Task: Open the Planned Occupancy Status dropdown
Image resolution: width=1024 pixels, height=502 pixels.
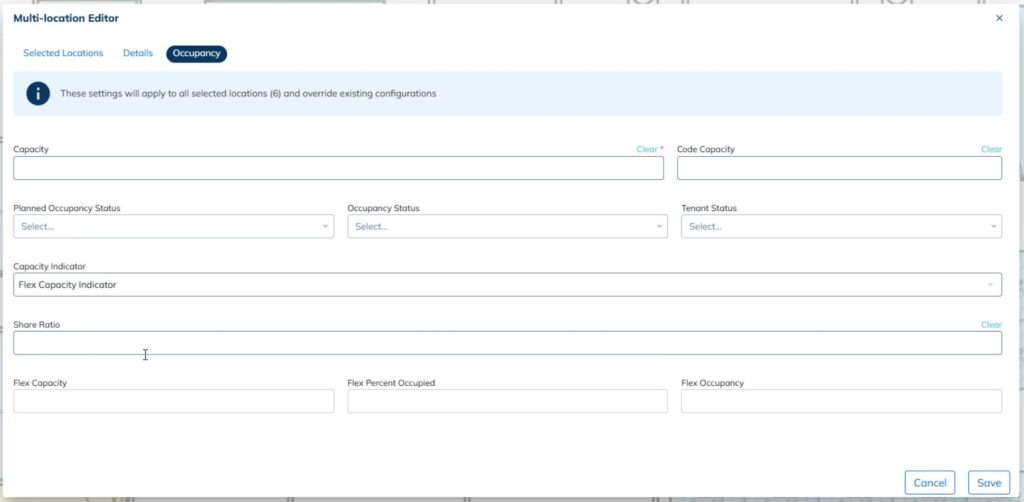Action: [x=173, y=227]
